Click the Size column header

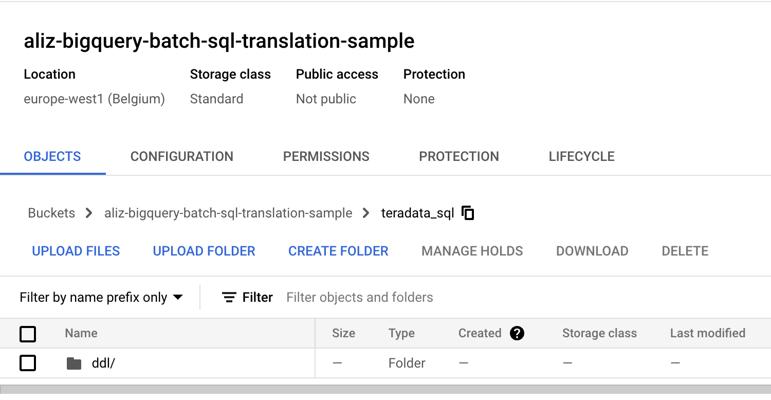(343, 333)
